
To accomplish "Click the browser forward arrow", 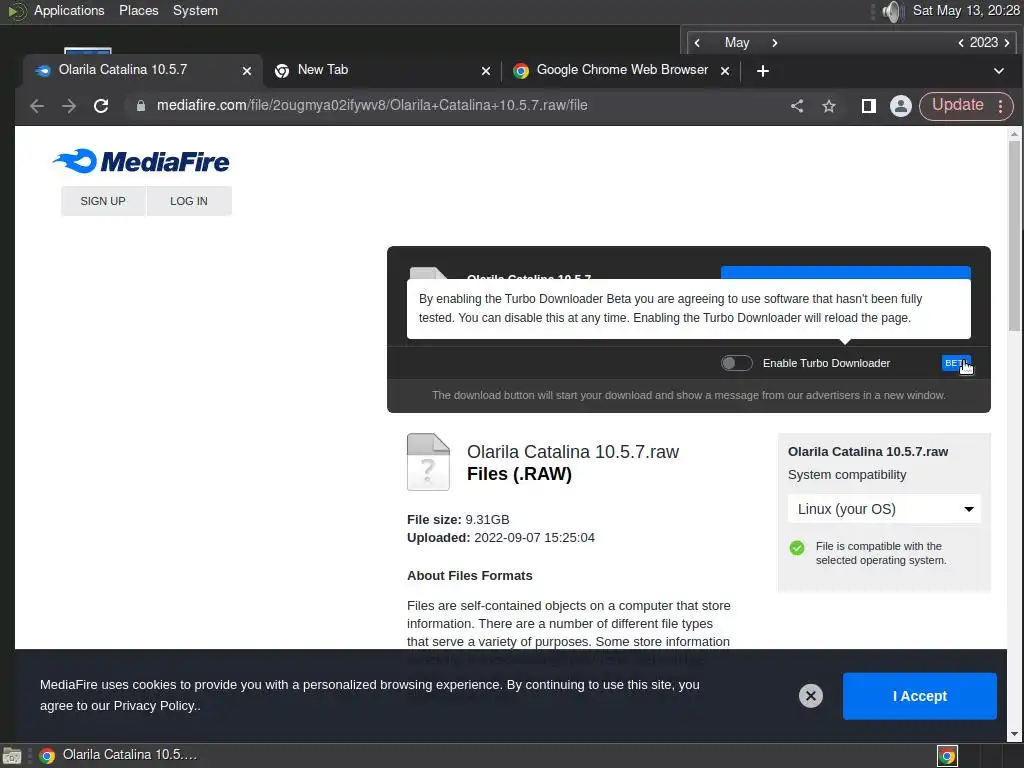I will [69, 106].
